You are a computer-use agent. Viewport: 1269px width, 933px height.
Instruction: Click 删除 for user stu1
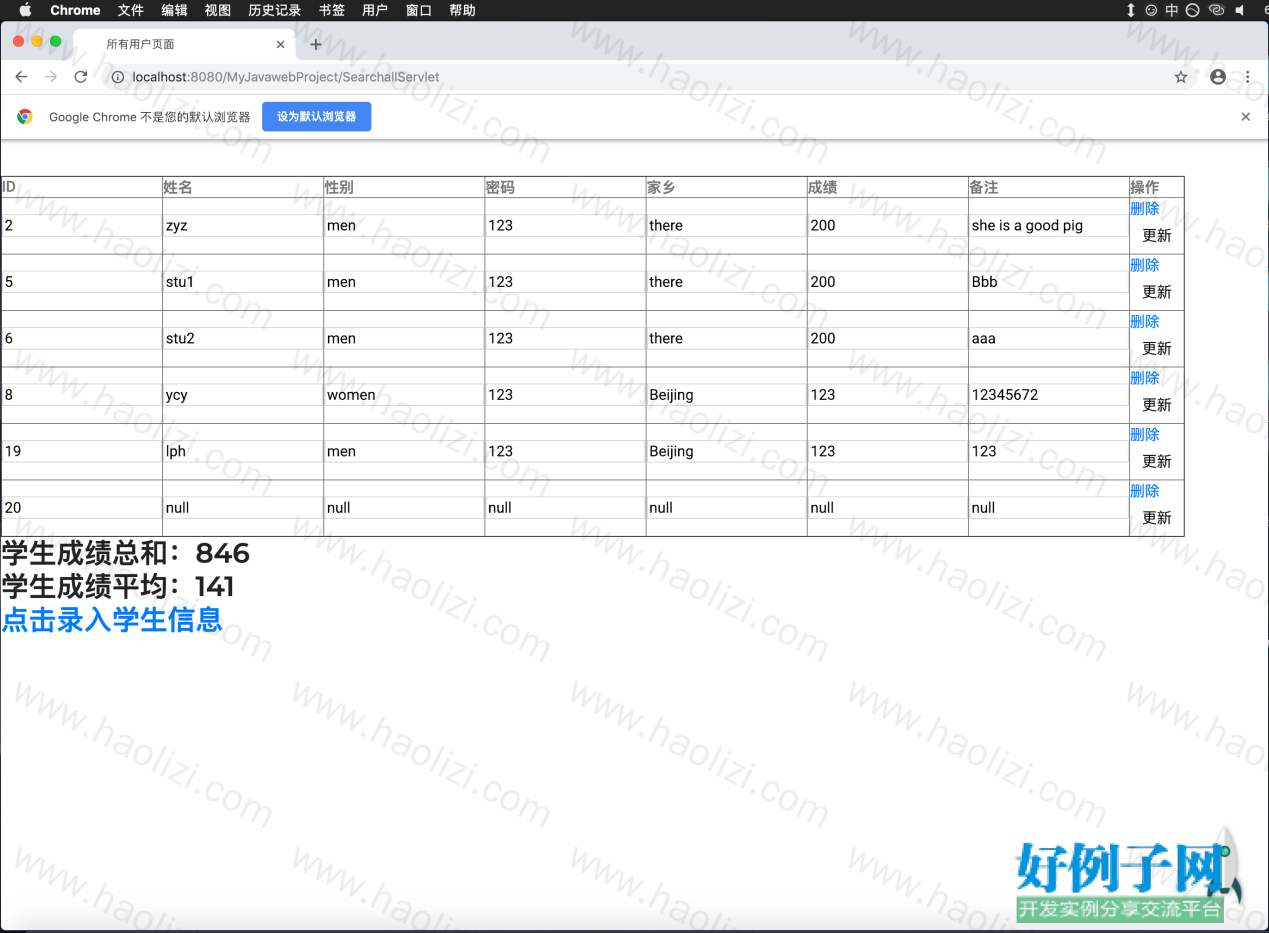point(1145,265)
